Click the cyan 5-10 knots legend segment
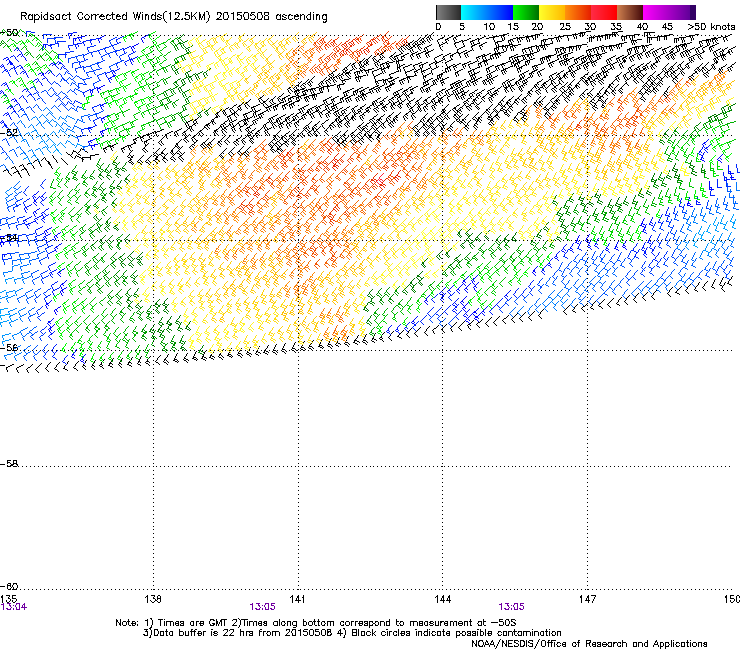The image size is (740, 650). 474,12
